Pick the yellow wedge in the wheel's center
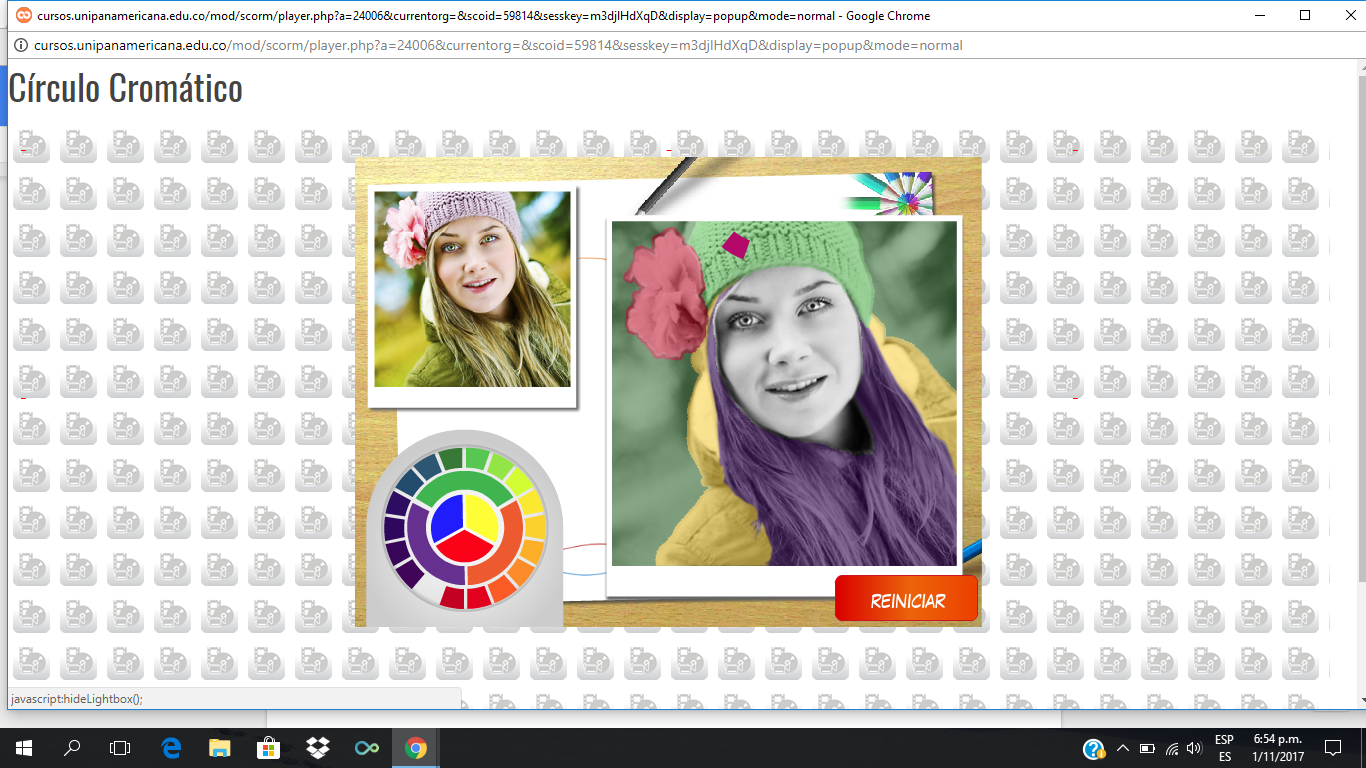1366x768 pixels. coord(481,516)
